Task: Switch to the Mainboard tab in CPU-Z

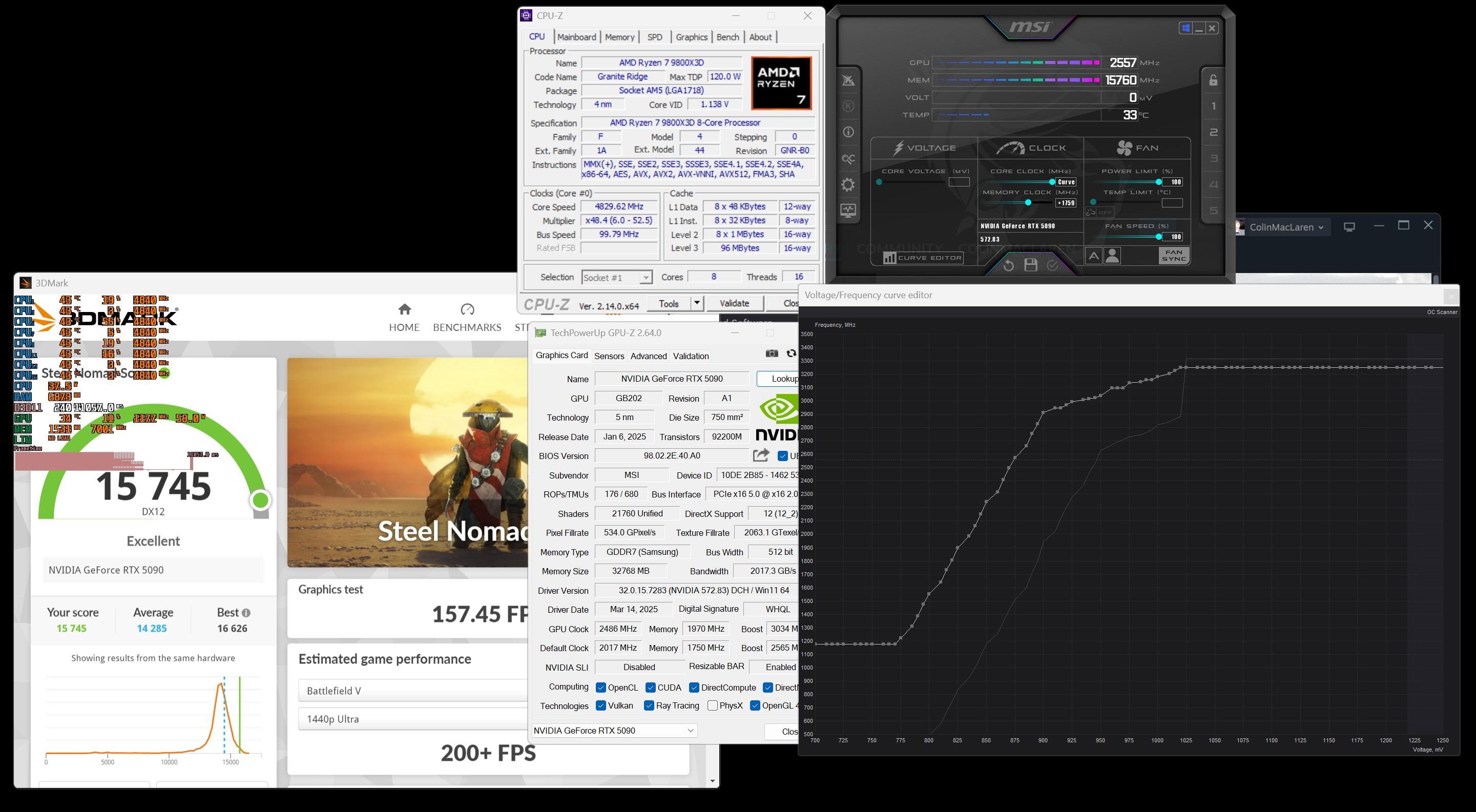Action: 576,37
